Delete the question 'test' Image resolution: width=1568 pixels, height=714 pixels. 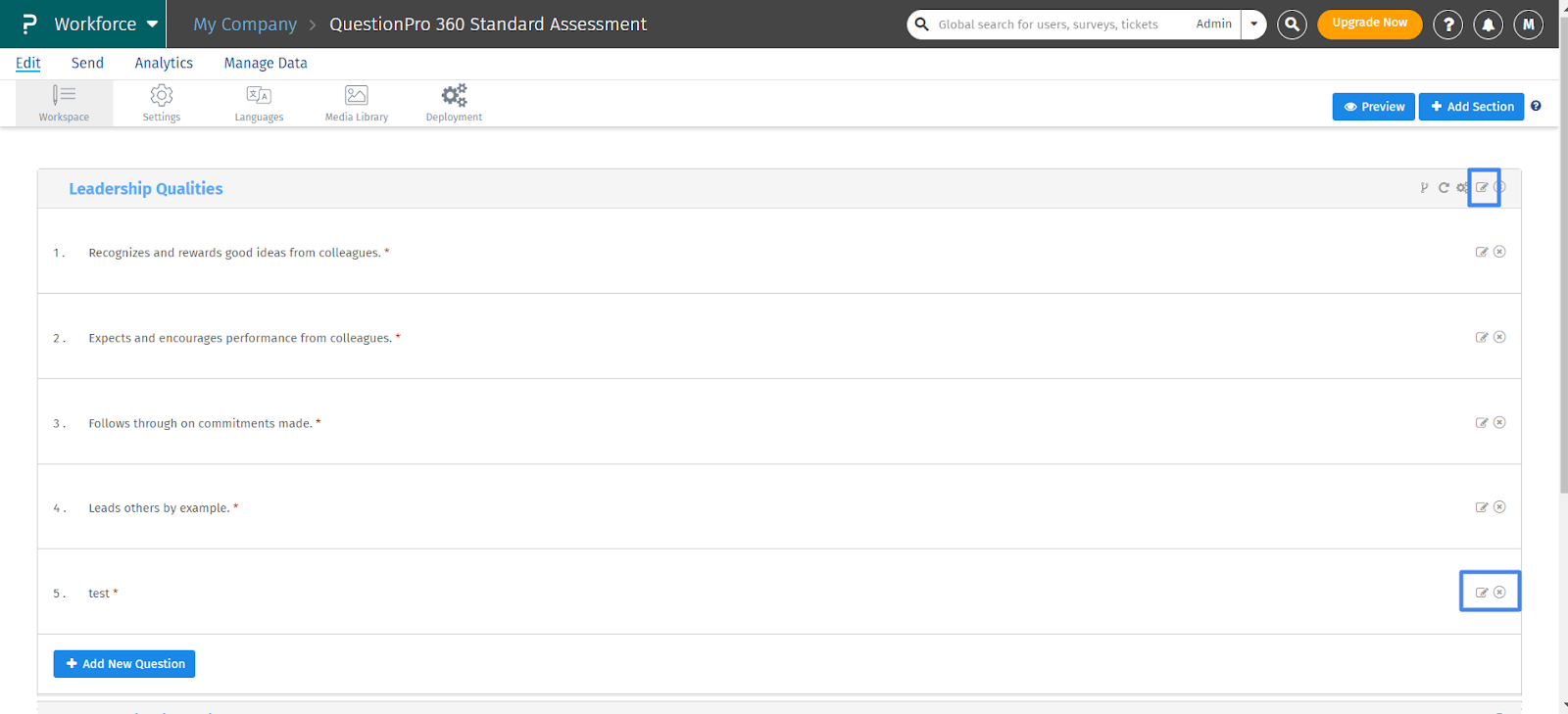click(1499, 593)
